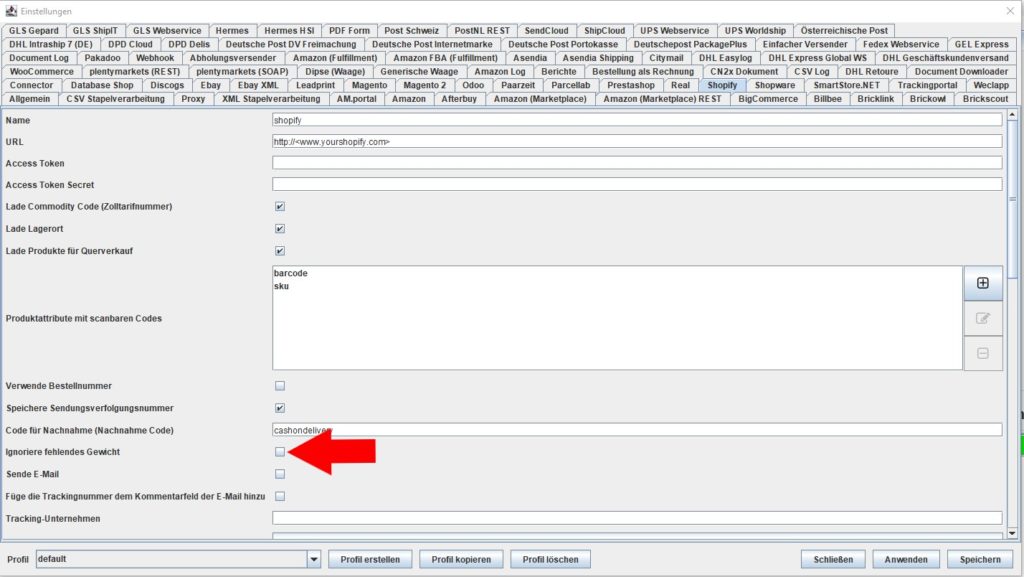Click the scrollbar down arrow
Screen dimensions: 1024x577
click(x=1012, y=533)
